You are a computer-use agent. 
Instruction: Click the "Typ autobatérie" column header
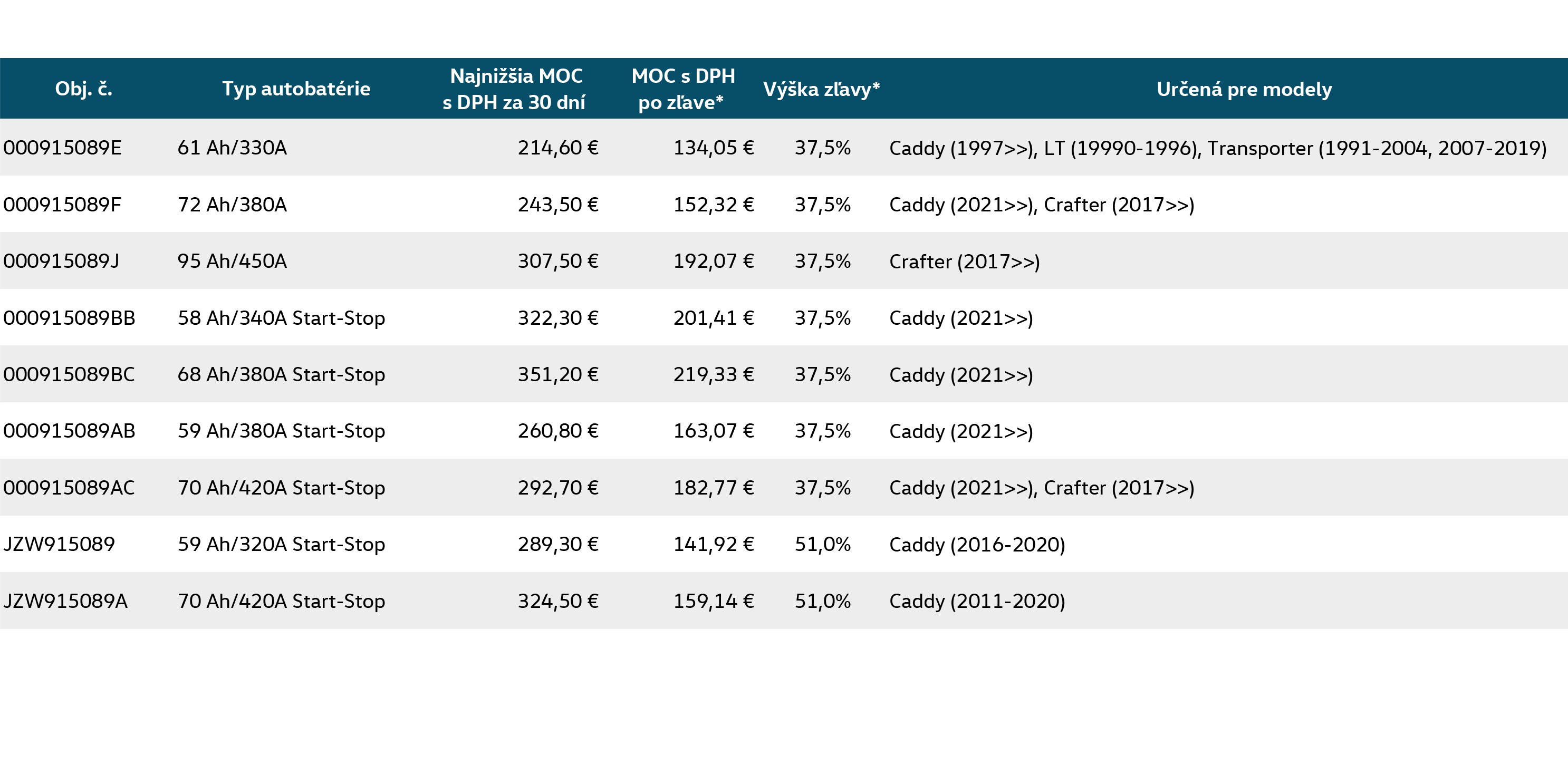[296, 89]
